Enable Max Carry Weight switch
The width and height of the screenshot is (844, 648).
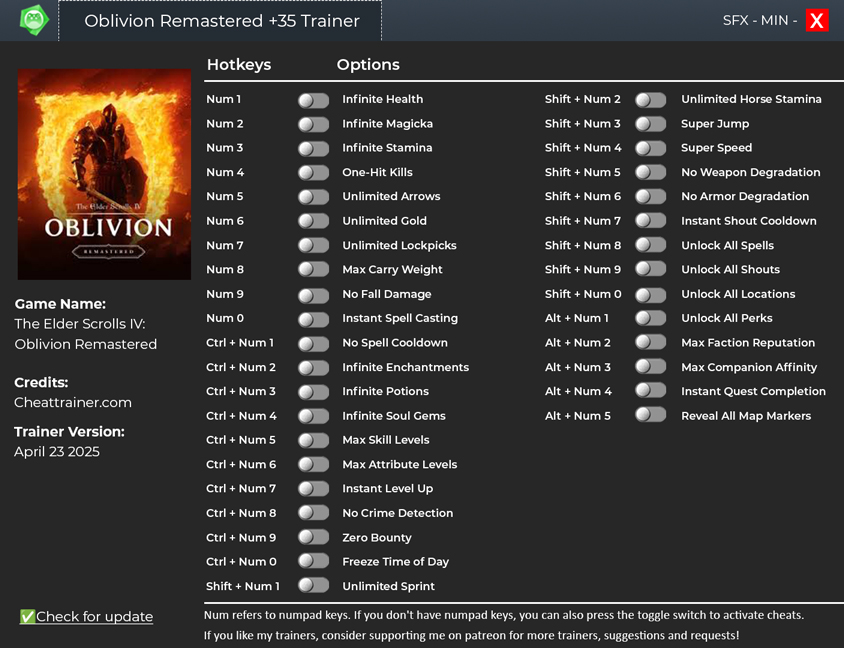[x=313, y=269]
